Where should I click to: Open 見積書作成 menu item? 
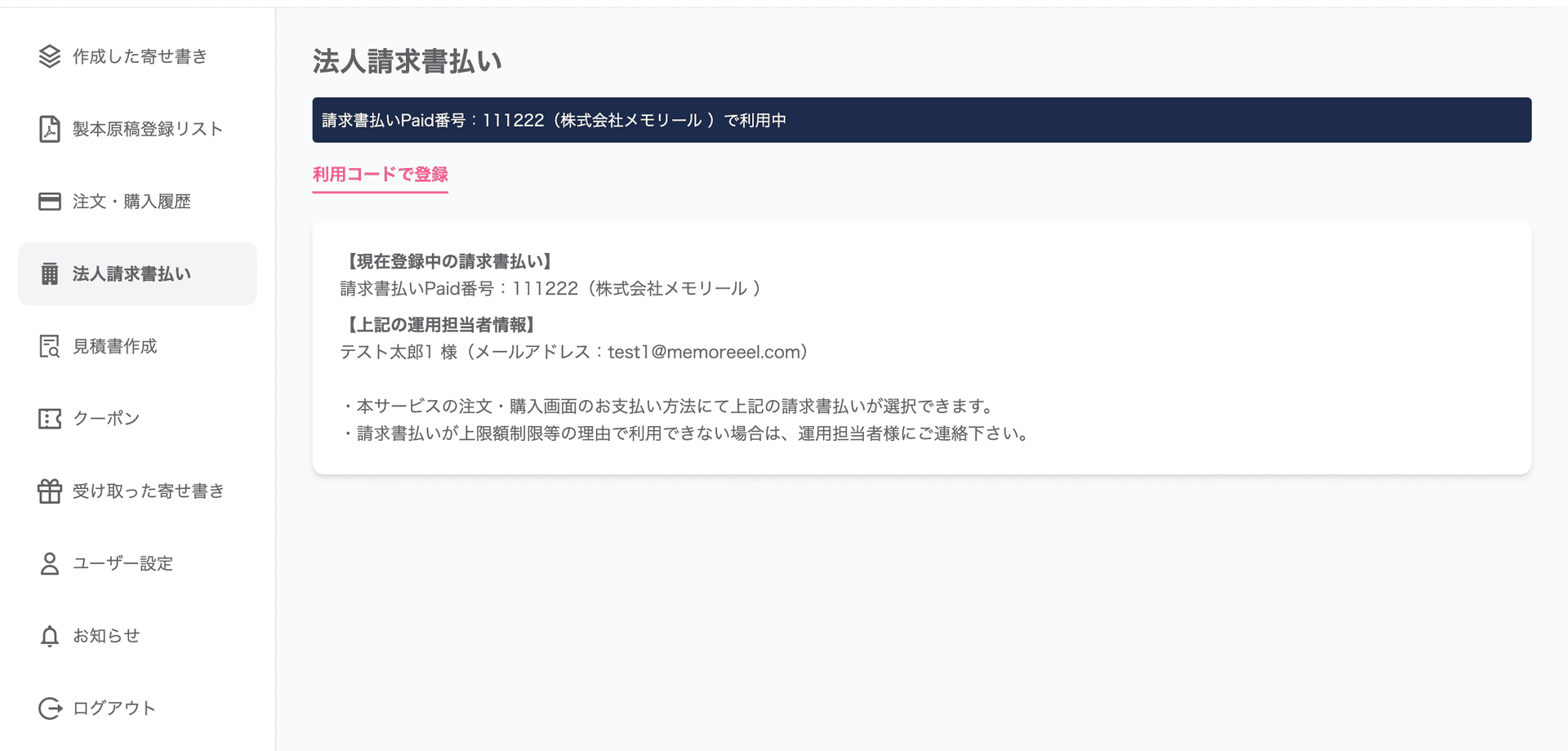pyautogui.click(x=137, y=346)
